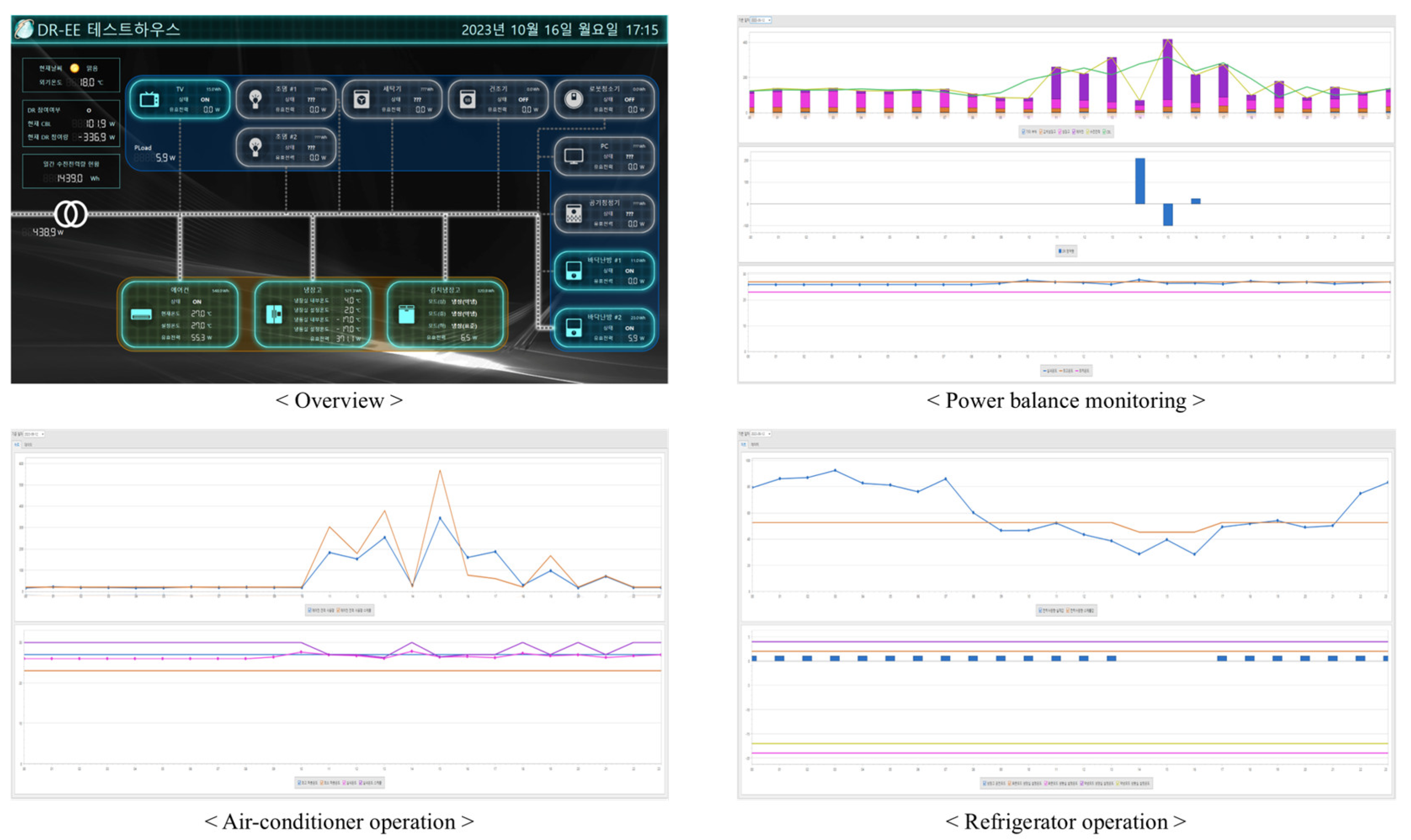Click the PC monitor icon
Image resolution: width=1411 pixels, height=840 pixels.
coord(573,156)
